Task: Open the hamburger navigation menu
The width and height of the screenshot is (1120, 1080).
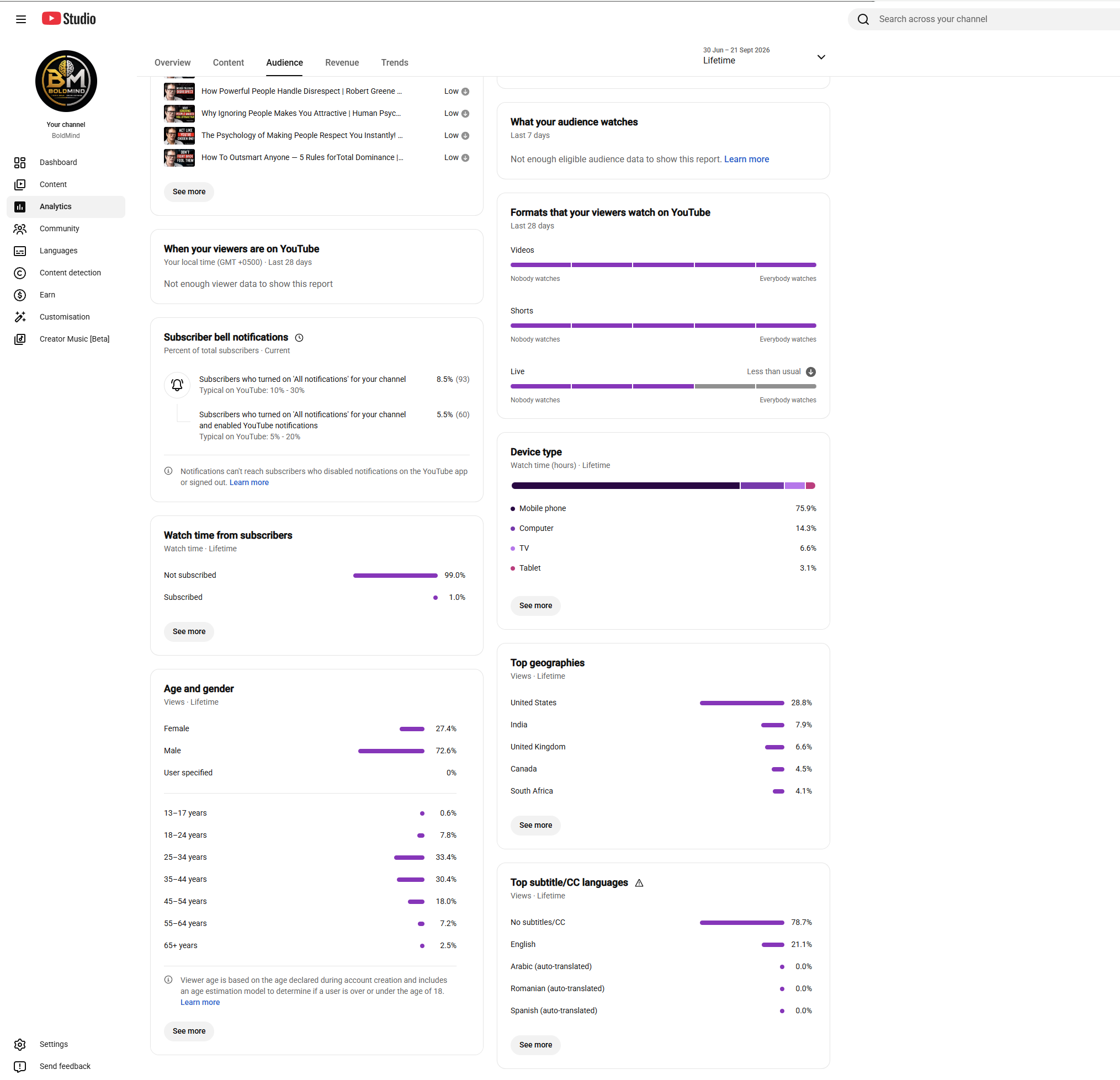Action: [x=21, y=19]
